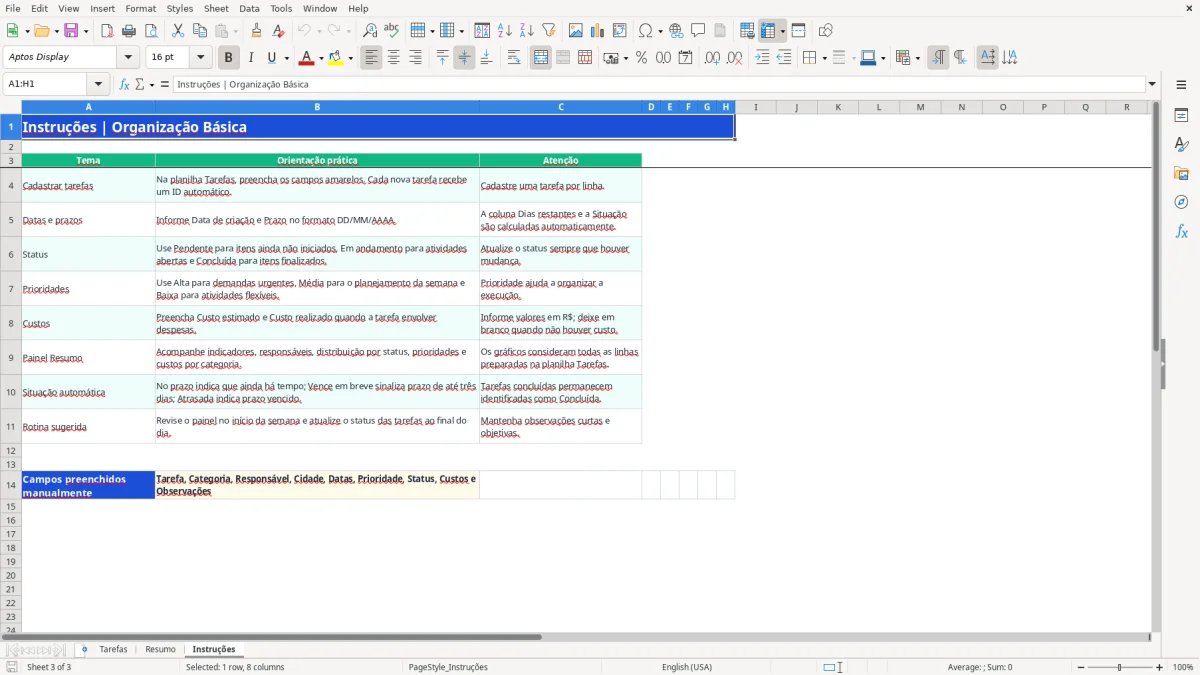The width and height of the screenshot is (1200, 675).
Task: Switch to the Tarefas sheet tab
Action: tap(113, 649)
